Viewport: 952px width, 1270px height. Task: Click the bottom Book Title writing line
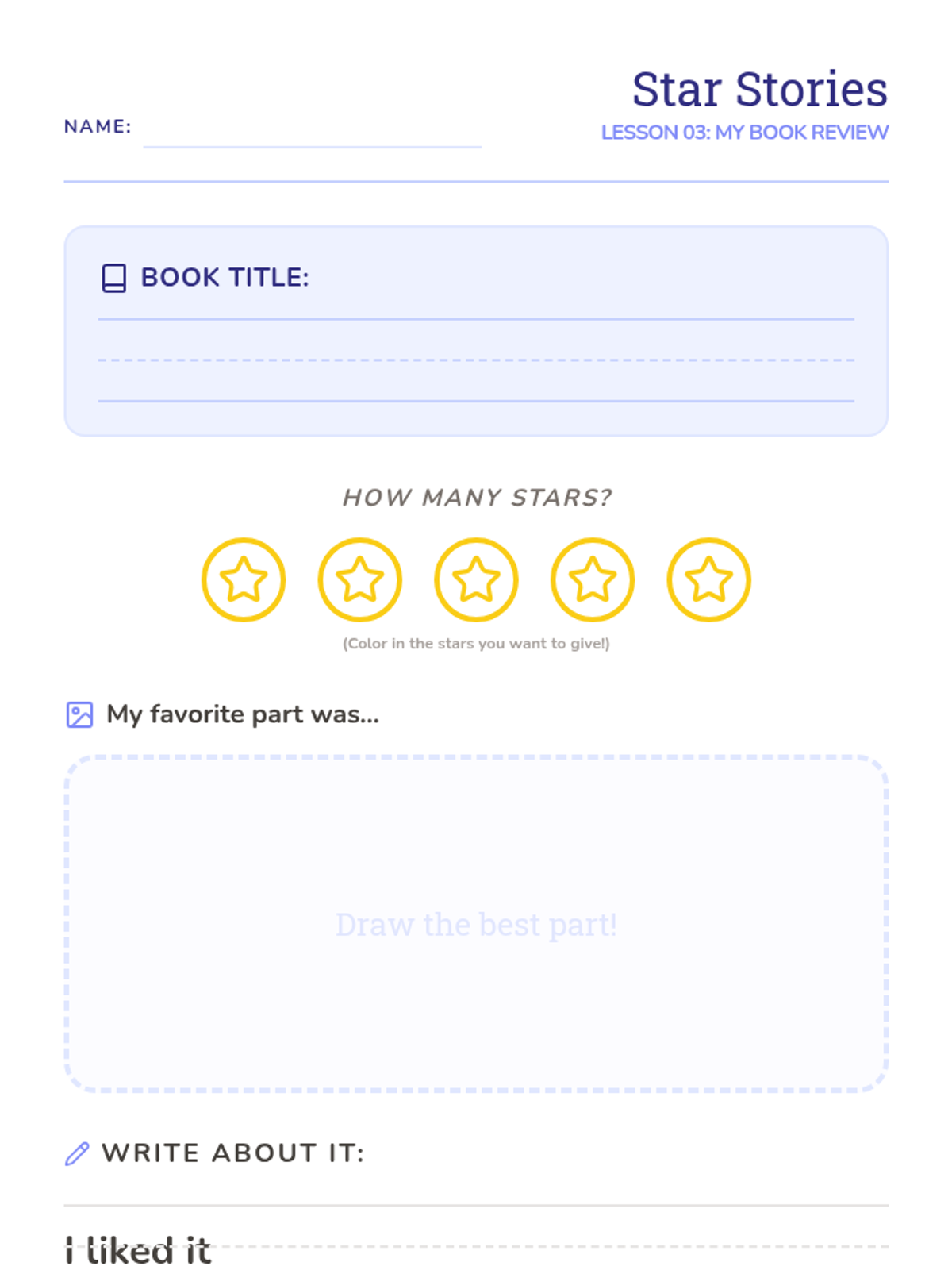click(476, 401)
